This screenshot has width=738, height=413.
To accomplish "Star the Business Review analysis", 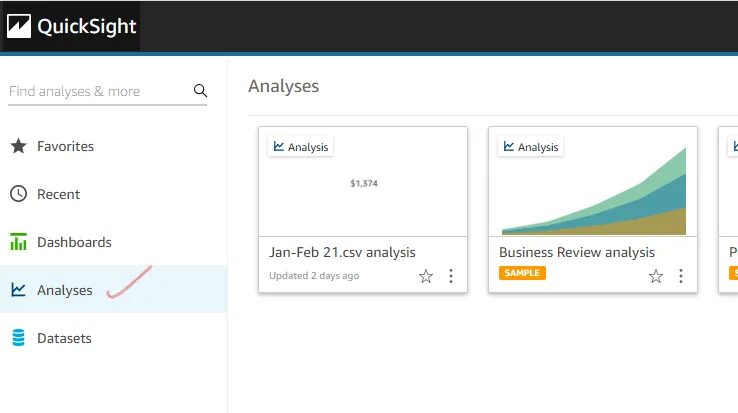I will coord(656,276).
